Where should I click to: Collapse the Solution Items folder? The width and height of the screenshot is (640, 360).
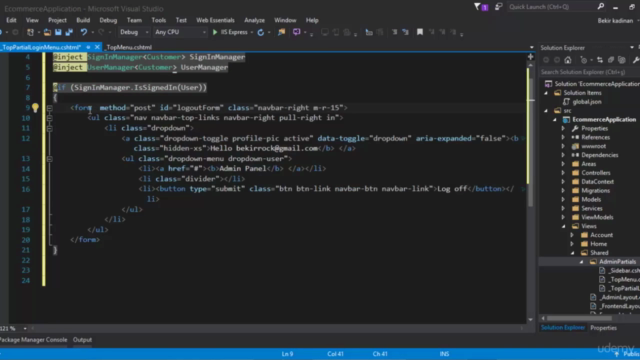click(x=546, y=93)
